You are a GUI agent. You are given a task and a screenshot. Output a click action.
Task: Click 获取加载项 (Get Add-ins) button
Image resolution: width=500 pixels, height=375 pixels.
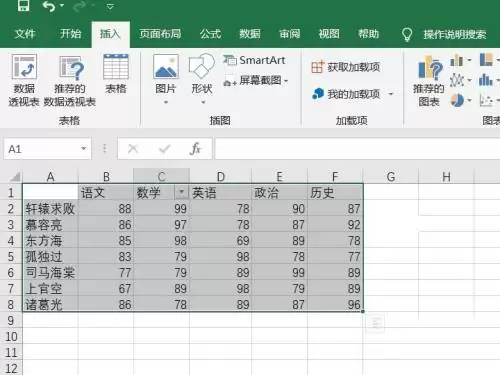[346, 67]
